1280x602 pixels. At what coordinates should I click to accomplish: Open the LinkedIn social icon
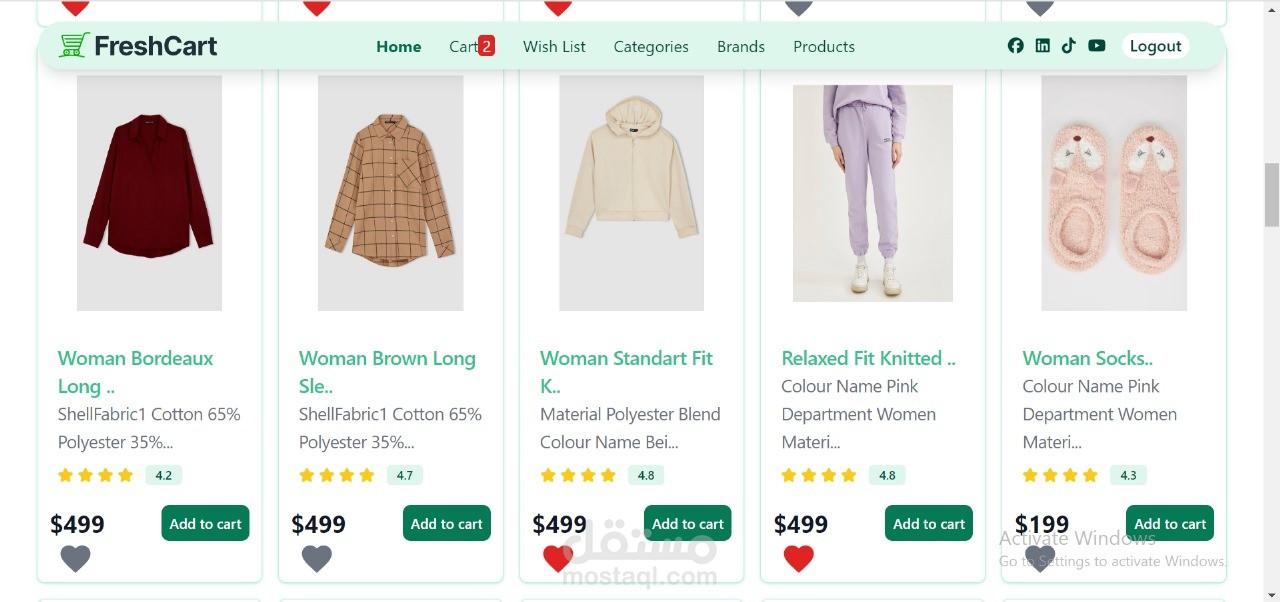[1043, 46]
